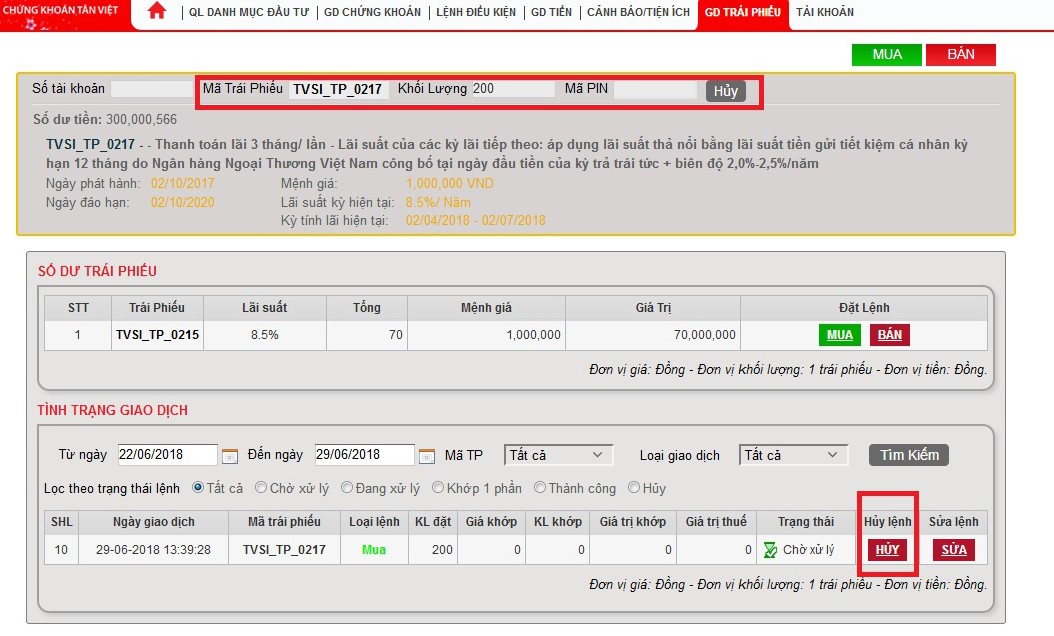Buy TVSI_TP_0215 using its MUA button
Screen dimensions: 1054x636
click(840, 335)
